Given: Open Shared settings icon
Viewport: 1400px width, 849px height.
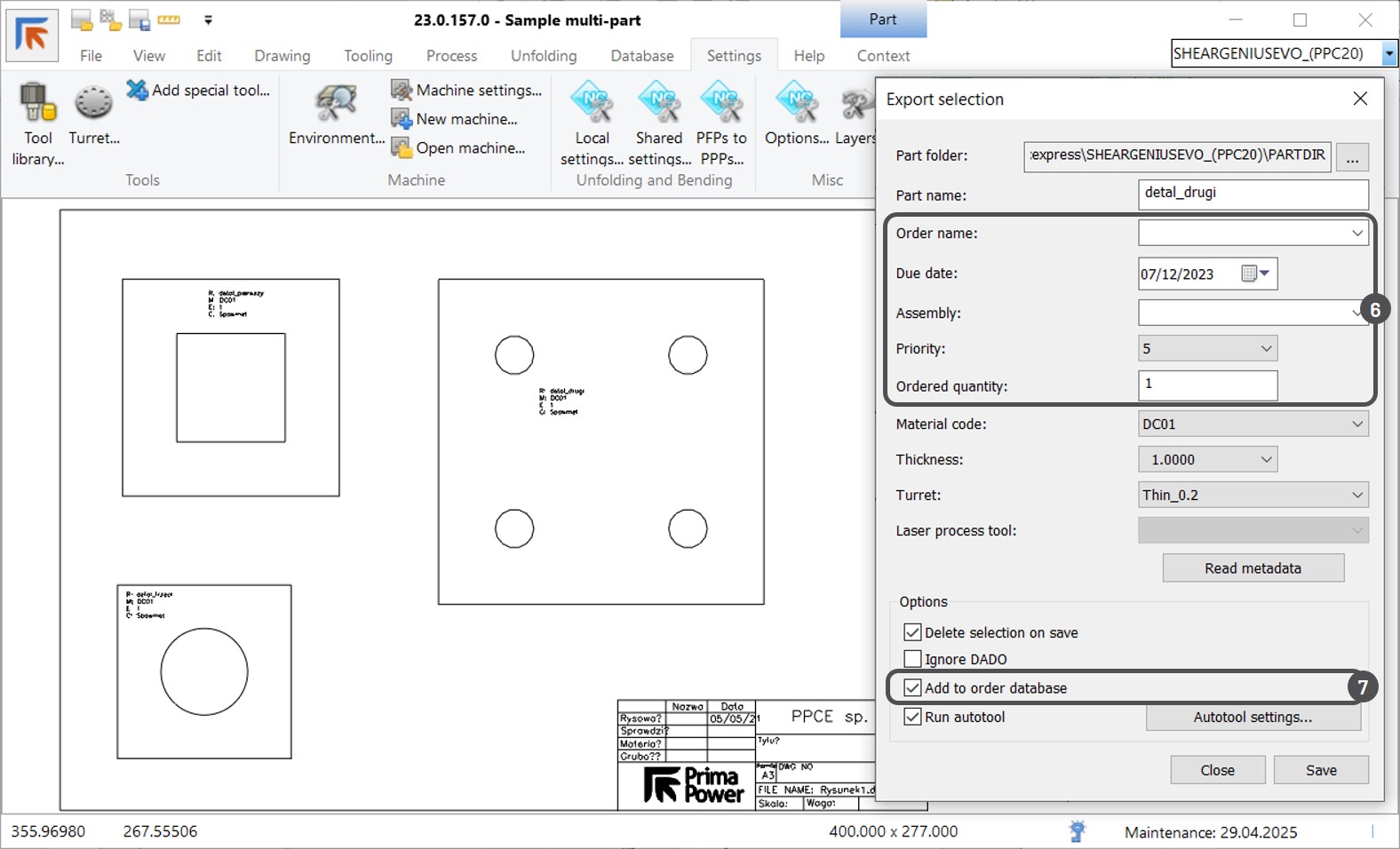Looking at the screenshot, I should (x=659, y=104).
